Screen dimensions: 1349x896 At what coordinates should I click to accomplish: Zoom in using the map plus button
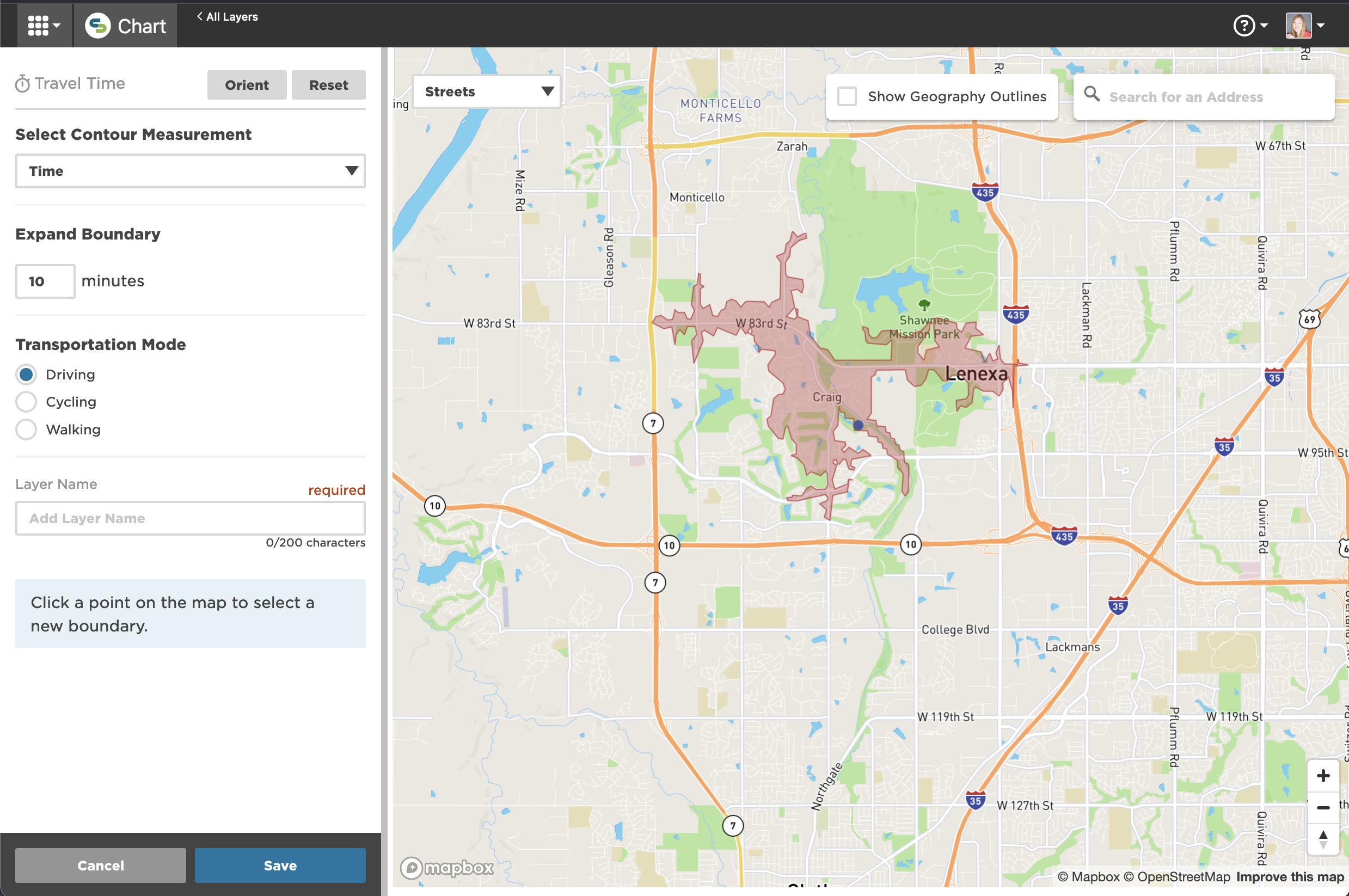tap(1323, 776)
